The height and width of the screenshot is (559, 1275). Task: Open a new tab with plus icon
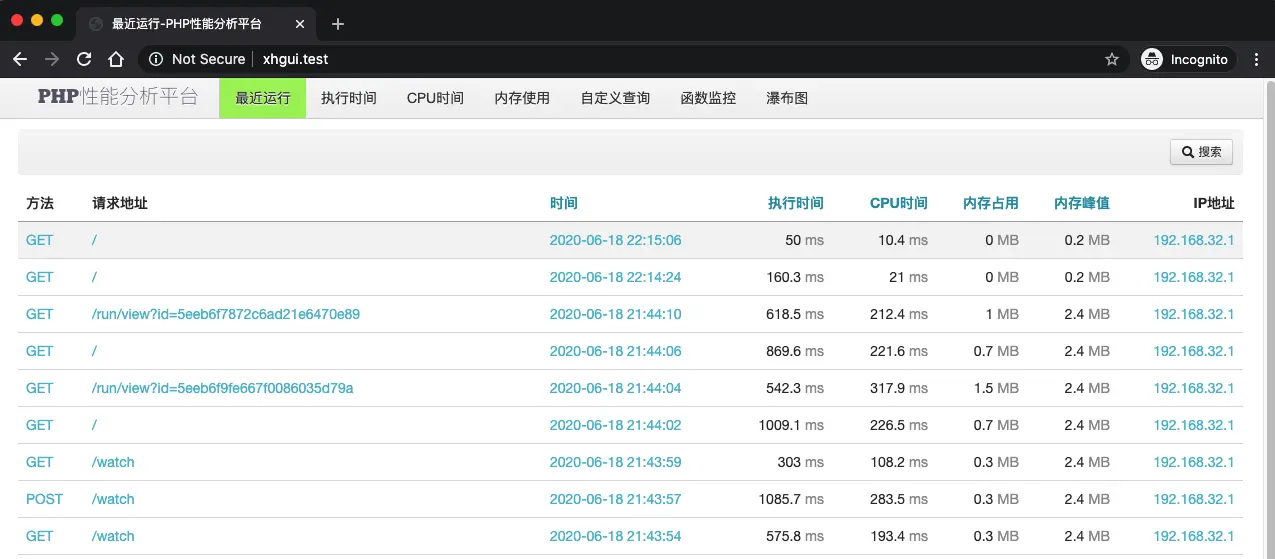click(338, 24)
